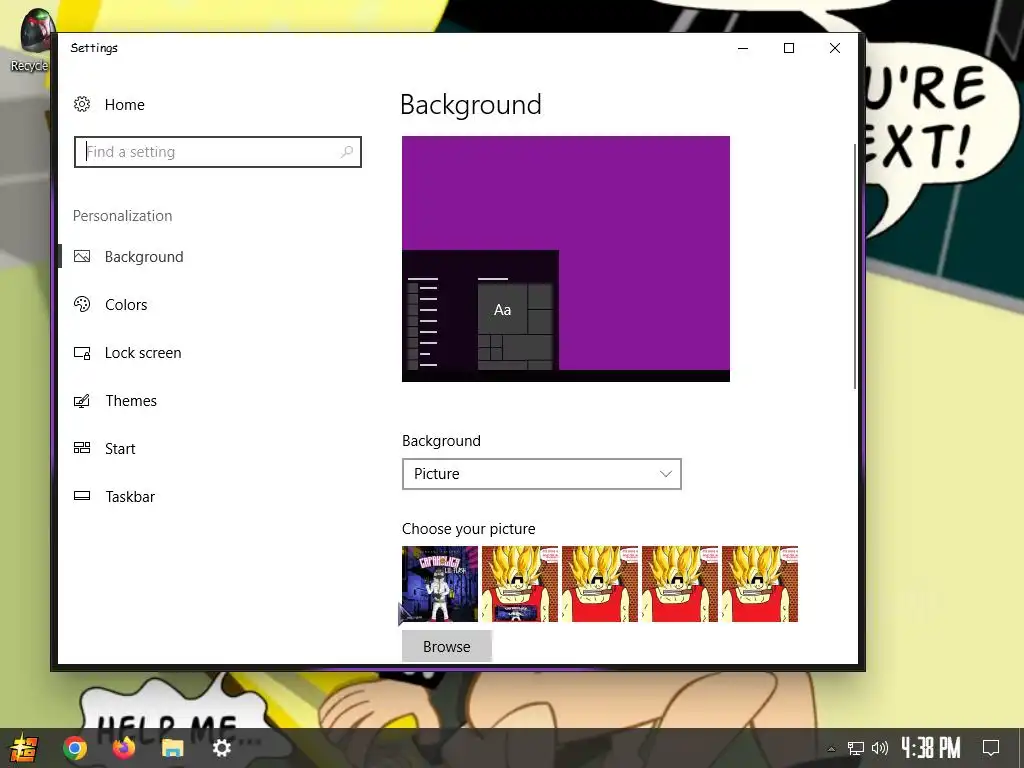Maximize the Settings window
Screen dimensions: 1024x768
[789, 48]
